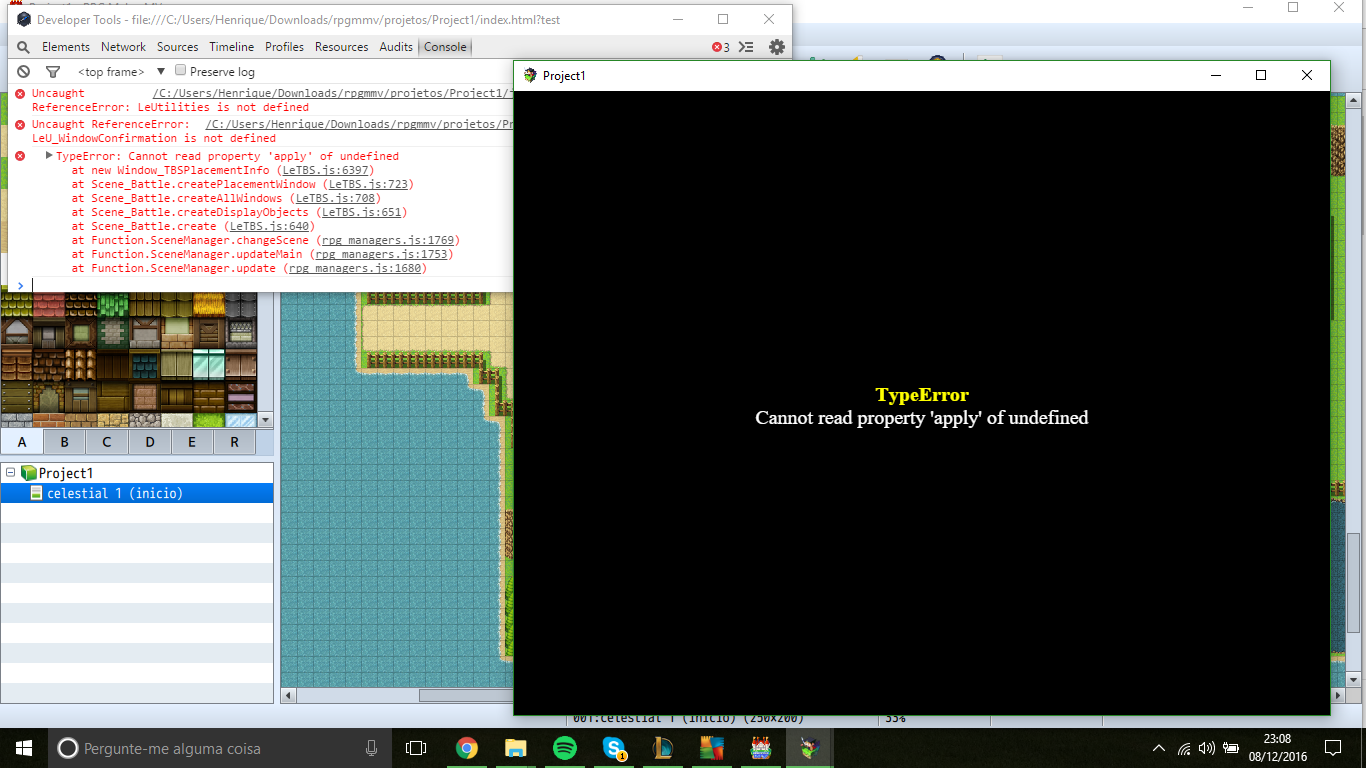Select tileset tab D
This screenshot has height=768, width=1366.
pyautogui.click(x=150, y=442)
